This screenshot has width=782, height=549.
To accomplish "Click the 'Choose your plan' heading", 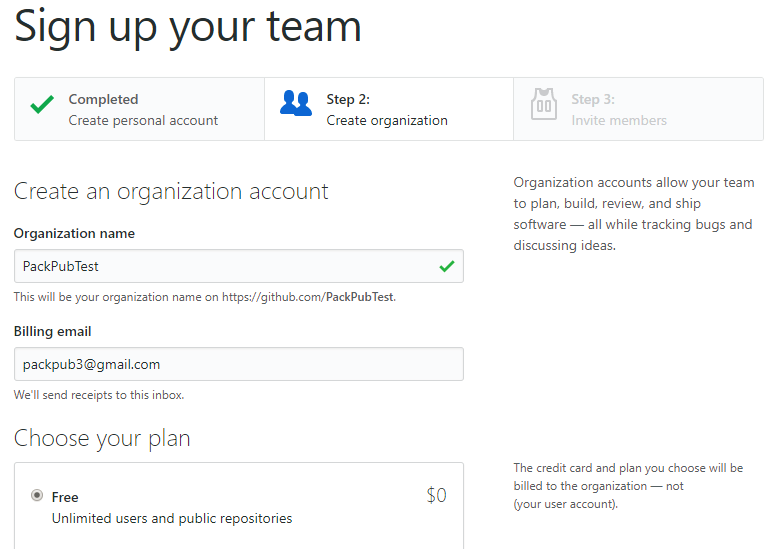I will 102,439.
